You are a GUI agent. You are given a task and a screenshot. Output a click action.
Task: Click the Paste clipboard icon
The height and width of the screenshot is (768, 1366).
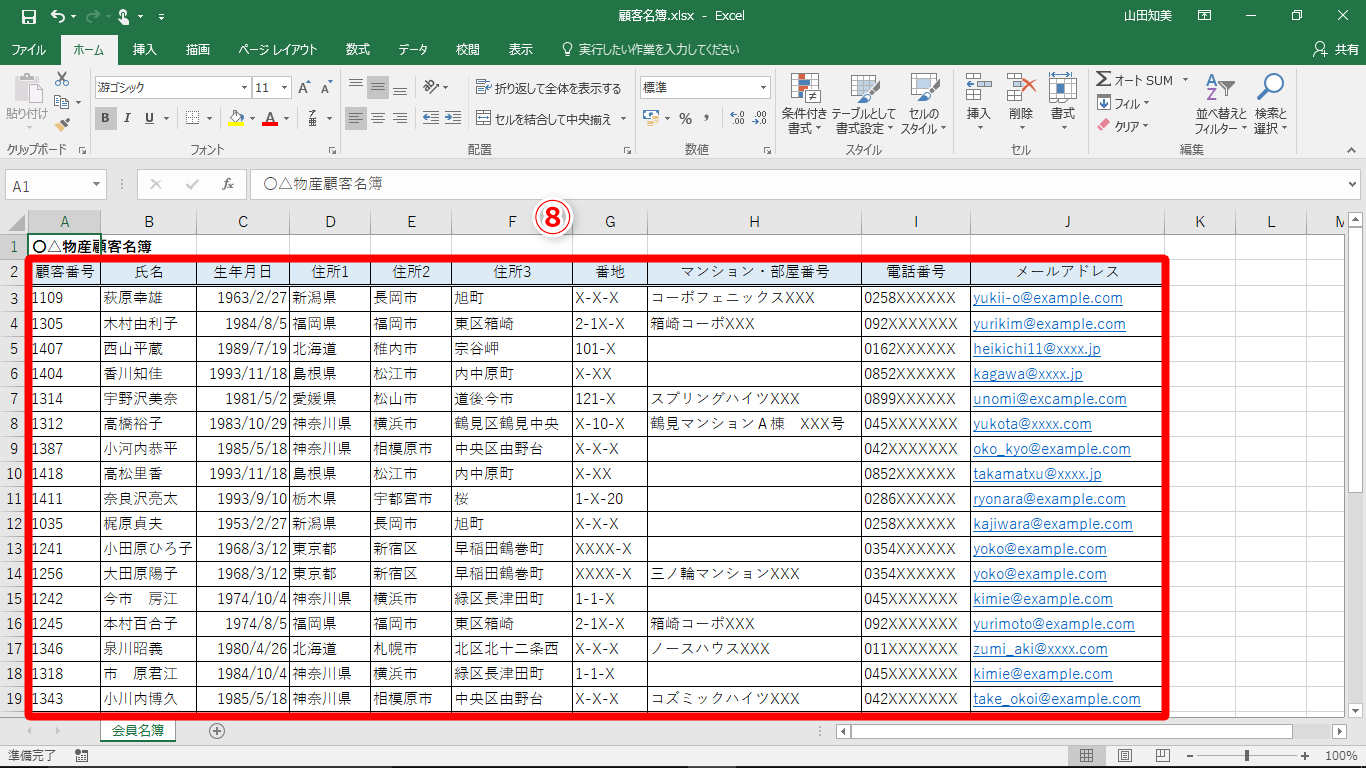coord(27,90)
